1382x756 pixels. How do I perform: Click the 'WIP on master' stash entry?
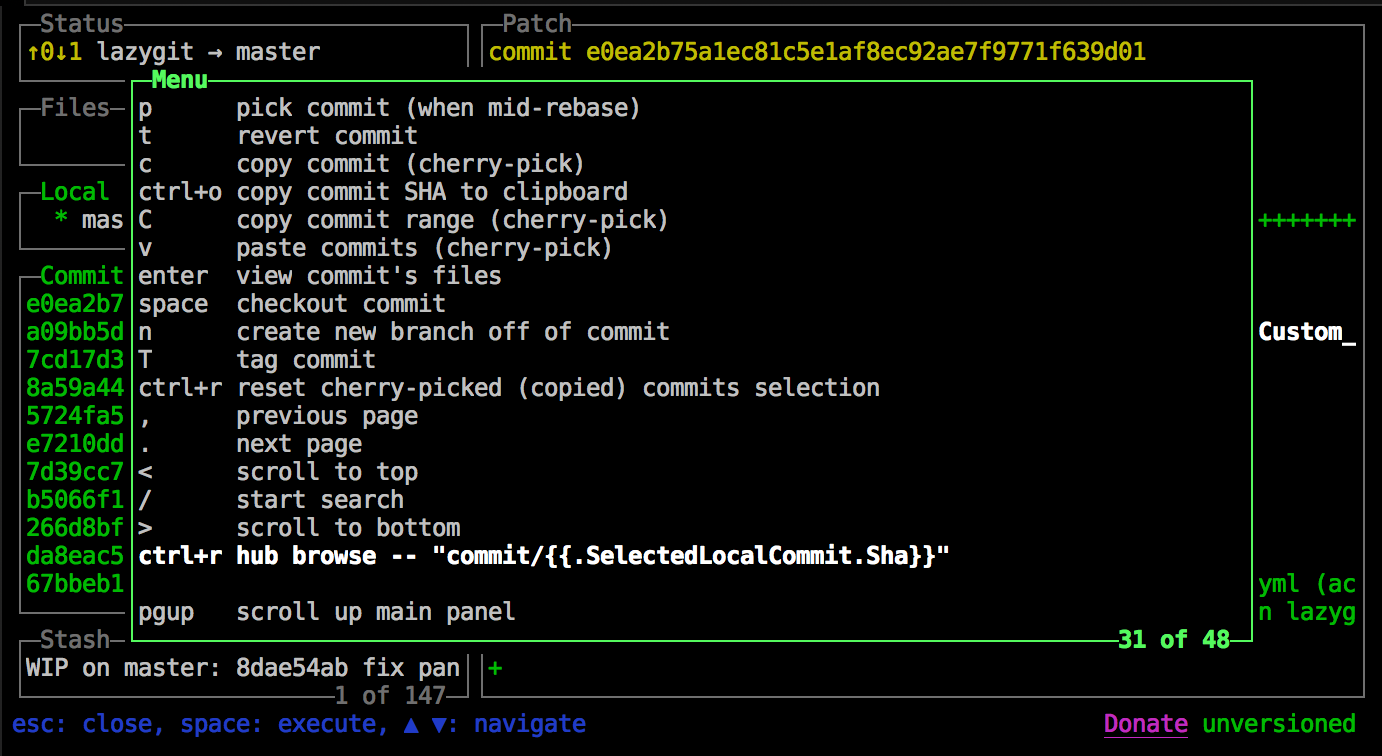tap(243, 667)
